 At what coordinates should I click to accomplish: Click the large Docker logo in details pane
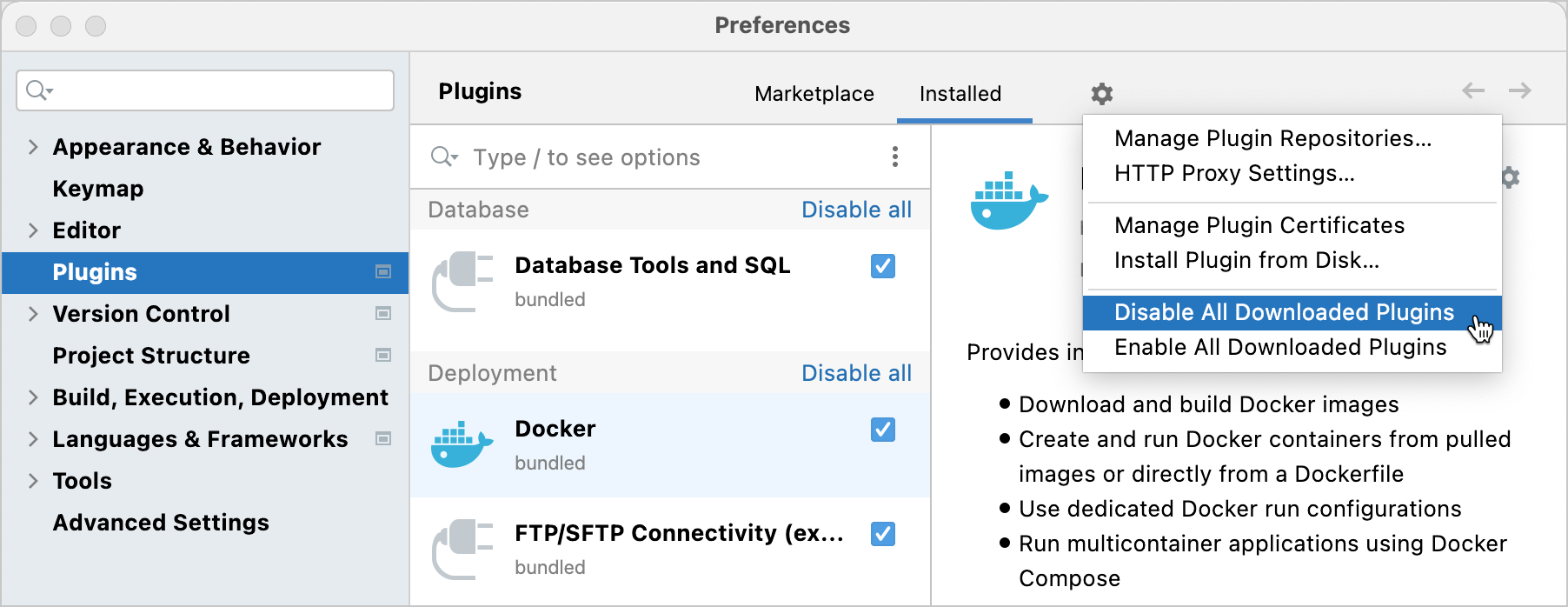(1008, 200)
